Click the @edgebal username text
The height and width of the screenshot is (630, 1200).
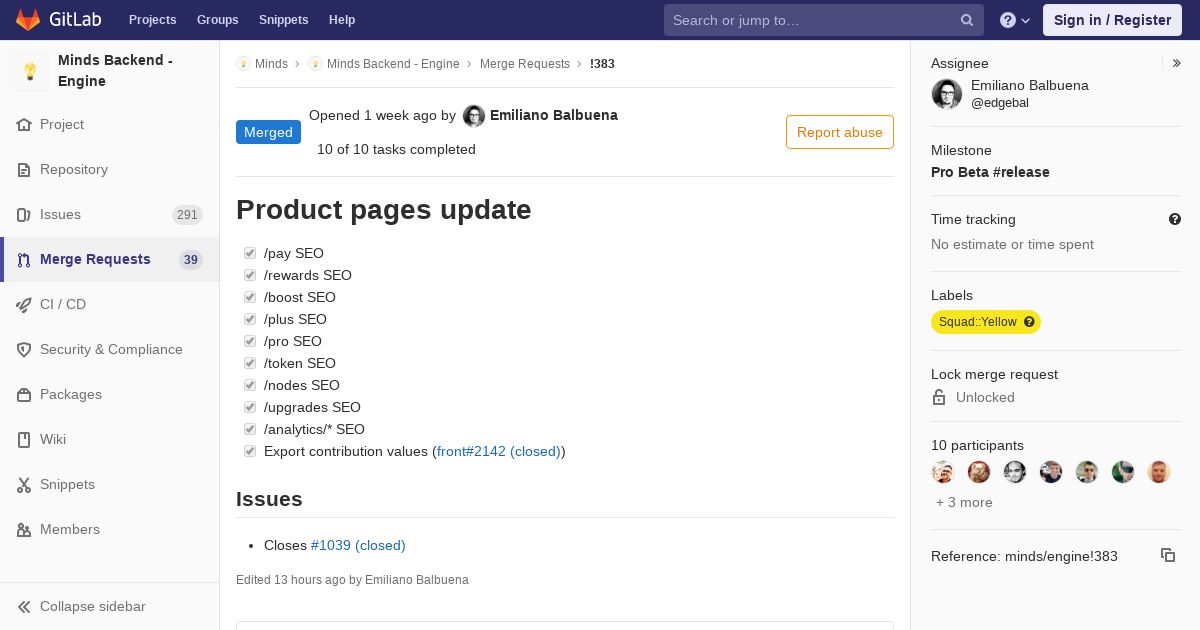coord(1000,103)
